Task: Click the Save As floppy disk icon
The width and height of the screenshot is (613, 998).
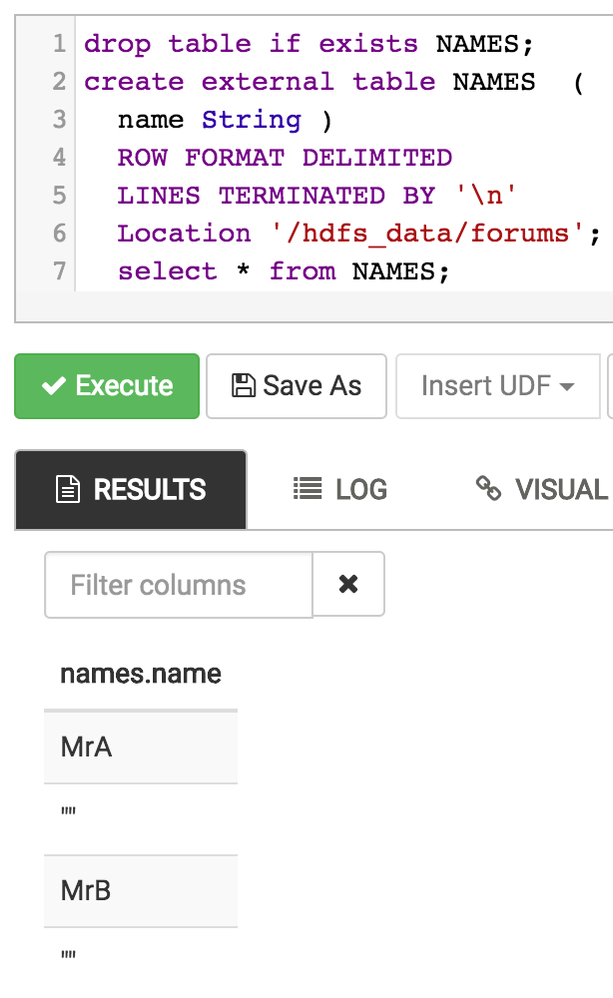Action: pos(243,386)
